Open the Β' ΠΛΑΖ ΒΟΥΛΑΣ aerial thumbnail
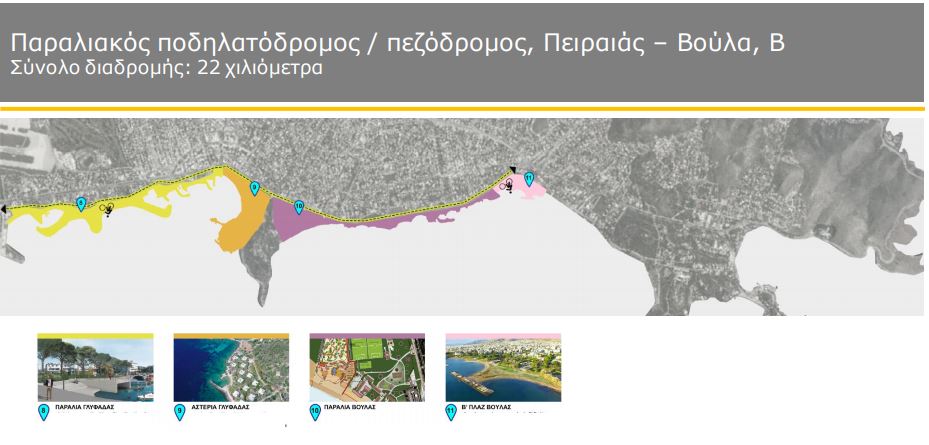The width and height of the screenshot is (929, 445). pyautogui.click(x=503, y=370)
